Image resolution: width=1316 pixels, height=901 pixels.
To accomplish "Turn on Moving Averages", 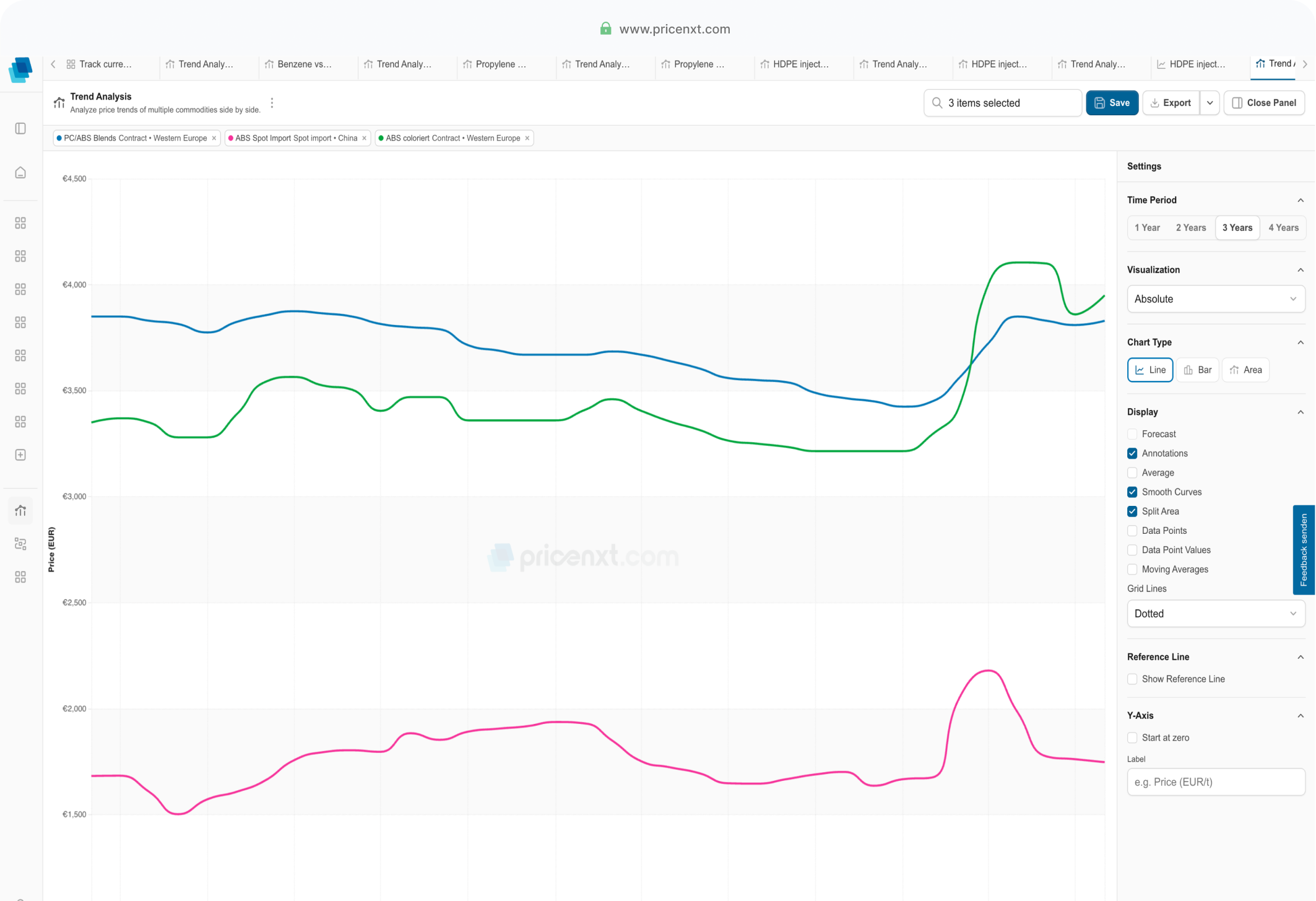I will pyautogui.click(x=1132, y=569).
